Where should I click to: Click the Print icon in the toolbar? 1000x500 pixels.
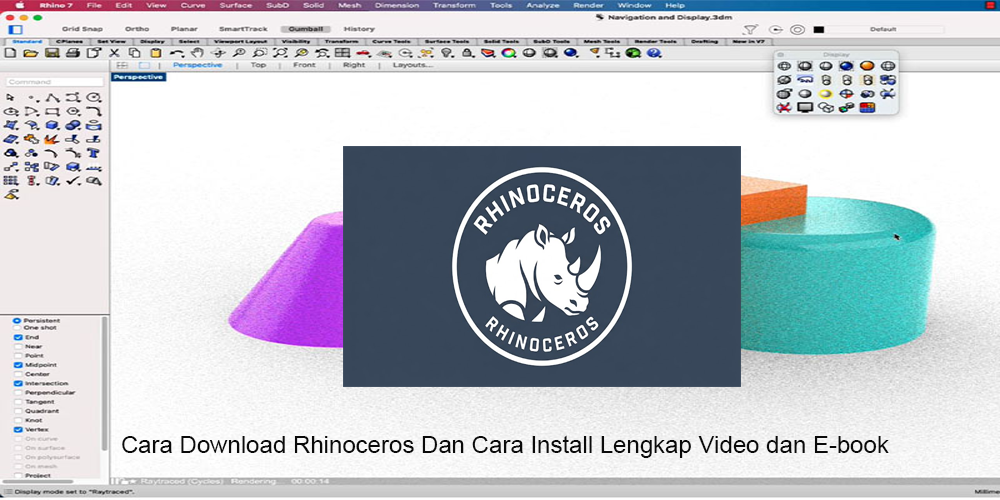(x=73, y=53)
